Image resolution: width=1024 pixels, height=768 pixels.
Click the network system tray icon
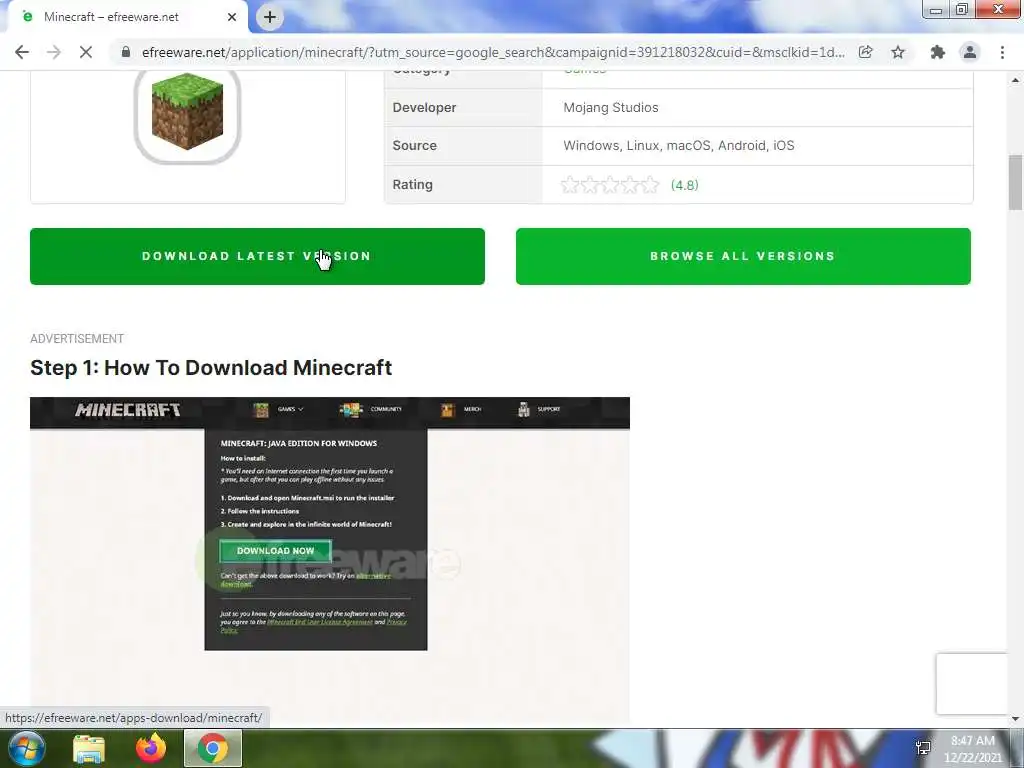923,748
